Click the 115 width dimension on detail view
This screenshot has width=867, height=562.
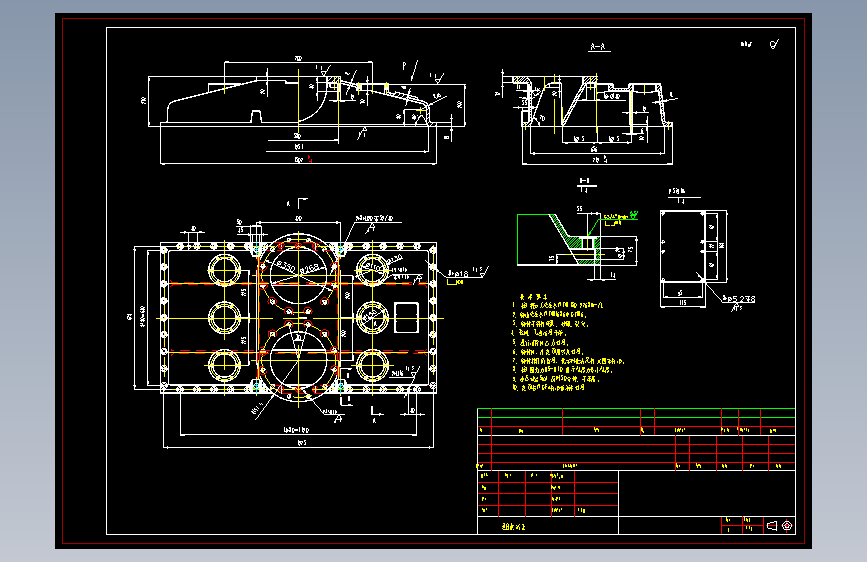click(x=683, y=303)
